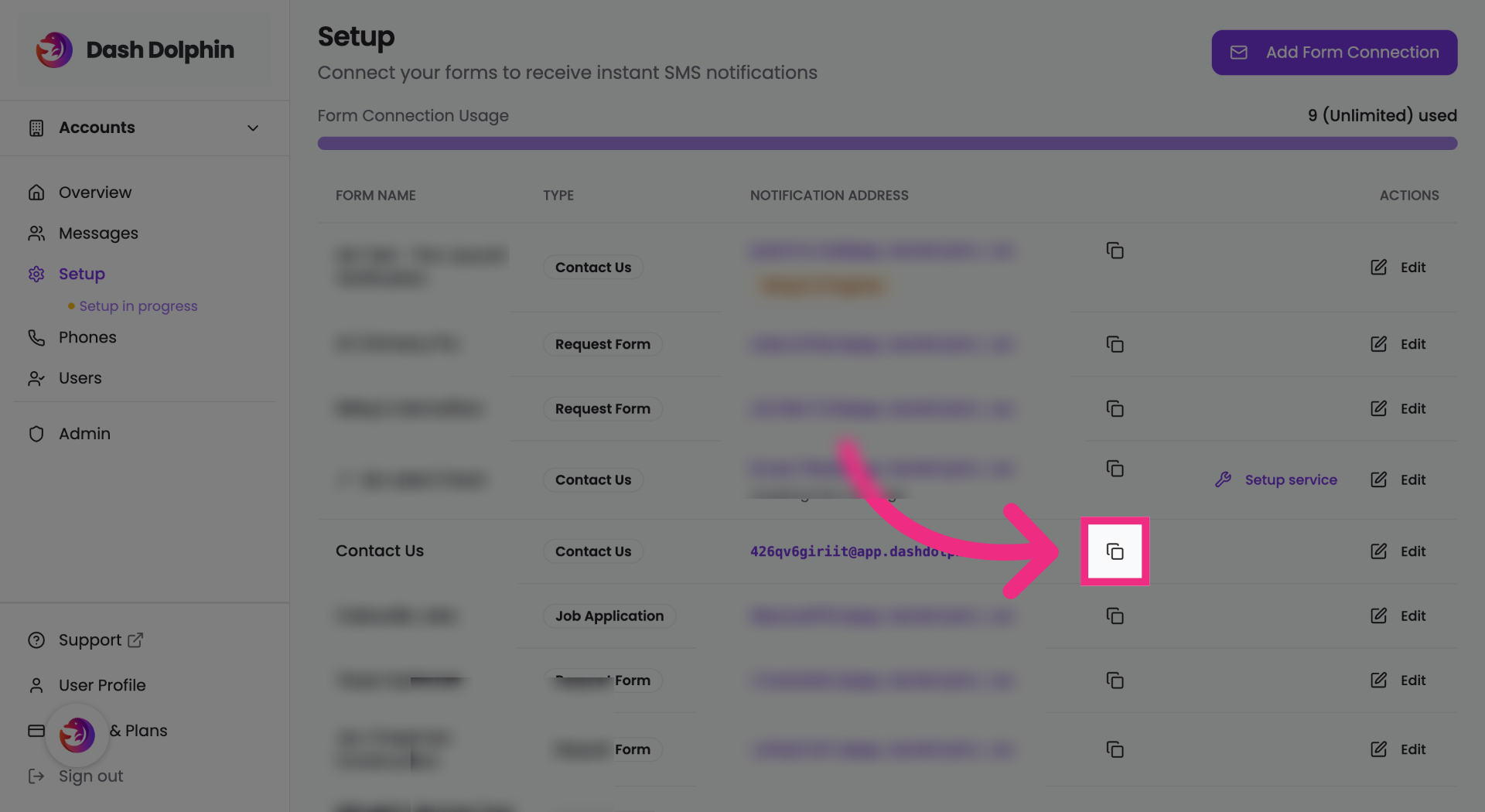Screen dimensions: 1485x812
Task: Click the Add Form Connection button
Action: point(1334,53)
